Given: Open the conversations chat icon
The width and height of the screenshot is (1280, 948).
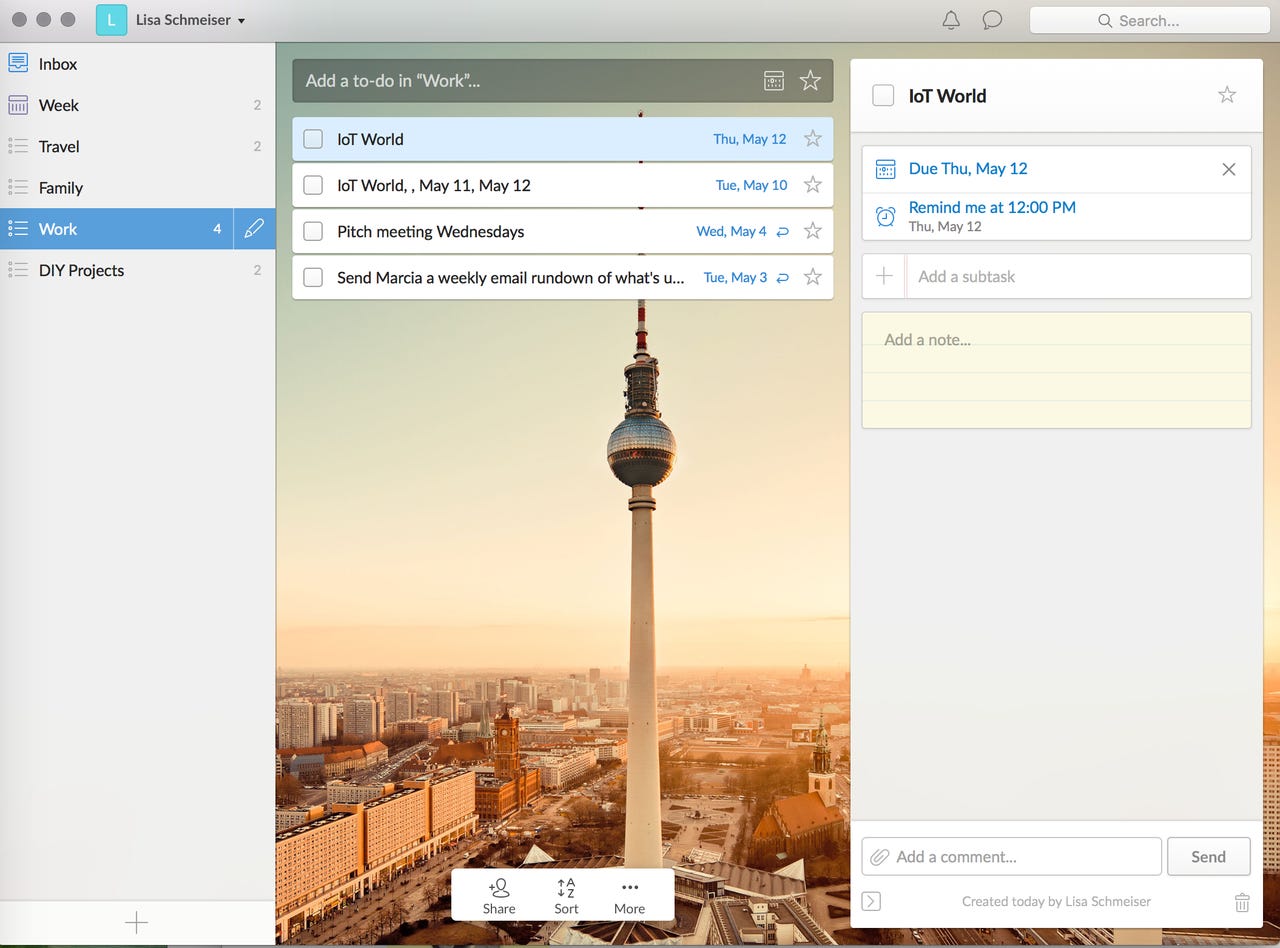Looking at the screenshot, I should tap(992, 20).
